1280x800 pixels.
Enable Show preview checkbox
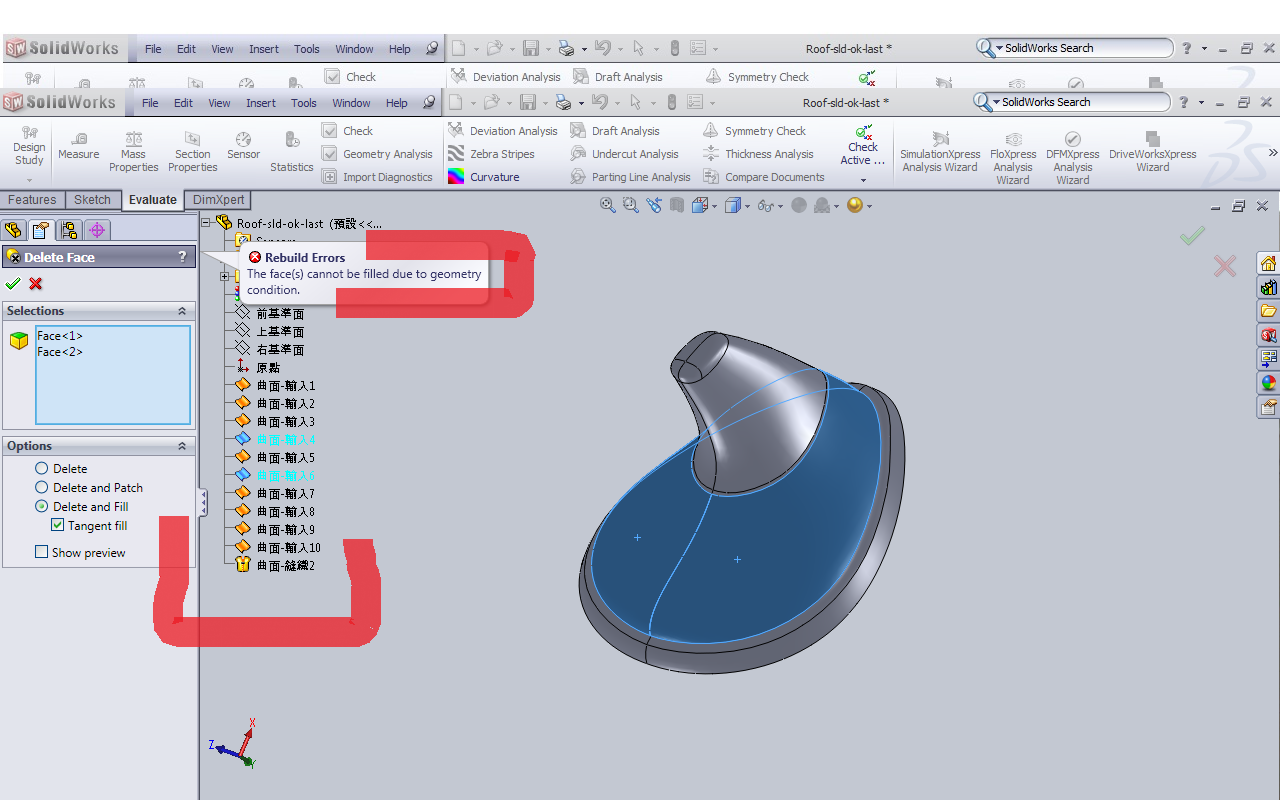click(x=41, y=552)
